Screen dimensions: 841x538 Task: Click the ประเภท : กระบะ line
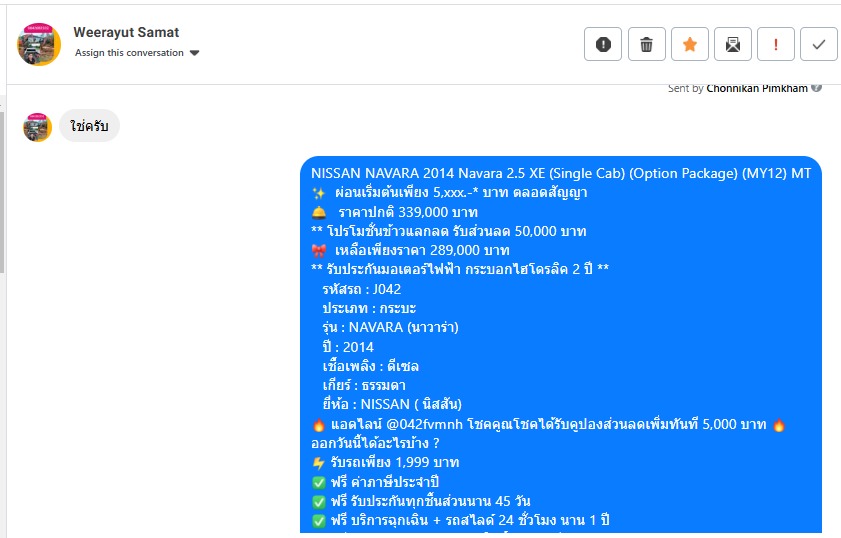(369, 308)
